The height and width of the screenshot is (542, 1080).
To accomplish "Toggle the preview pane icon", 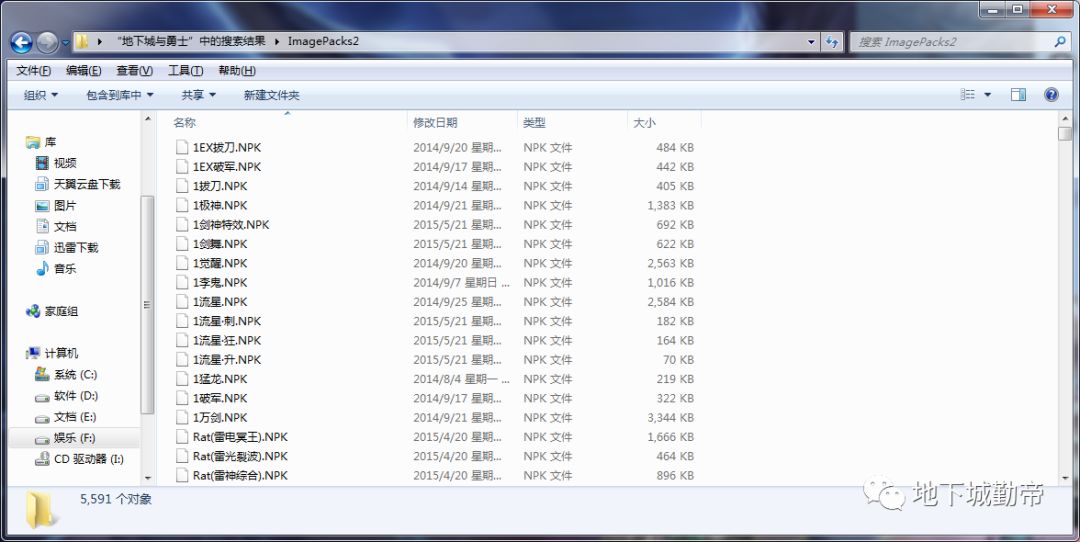I will 1019,95.
